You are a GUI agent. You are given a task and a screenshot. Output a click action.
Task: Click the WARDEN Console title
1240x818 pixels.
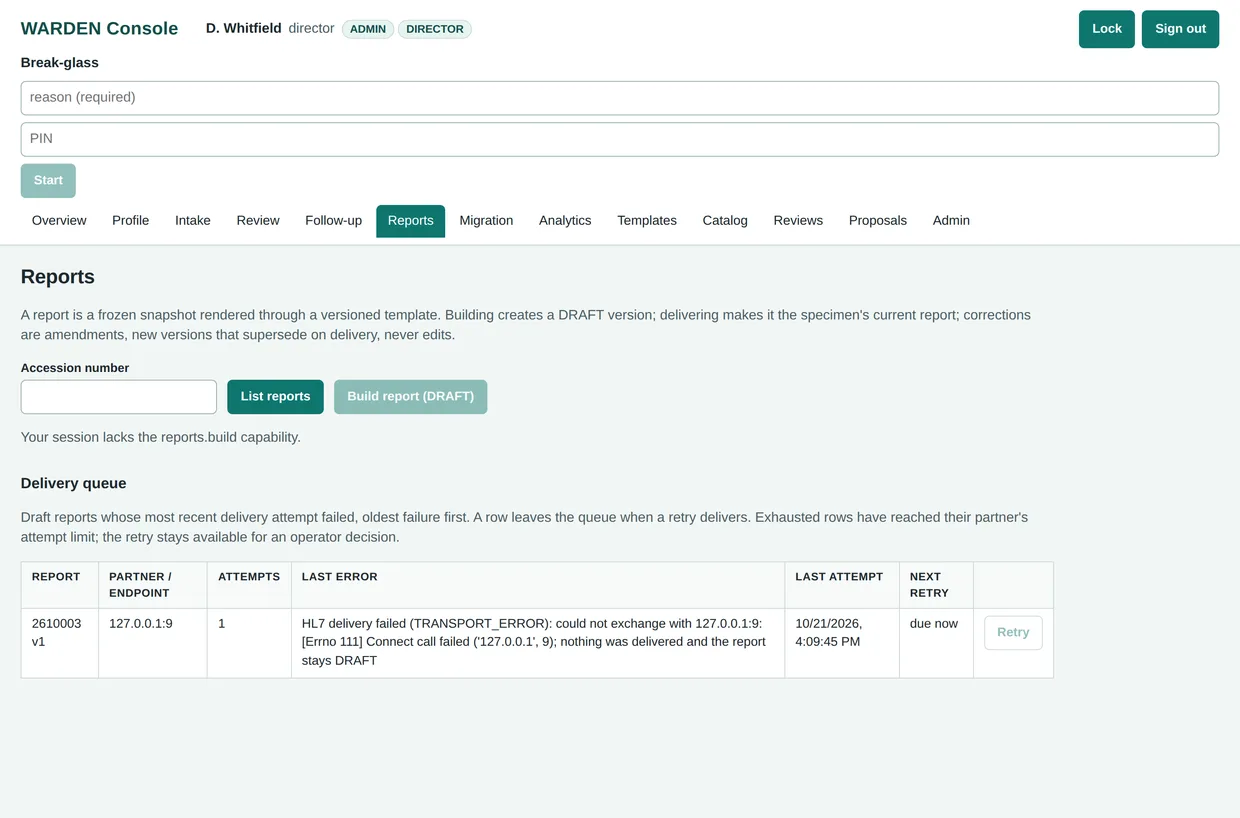point(99,29)
